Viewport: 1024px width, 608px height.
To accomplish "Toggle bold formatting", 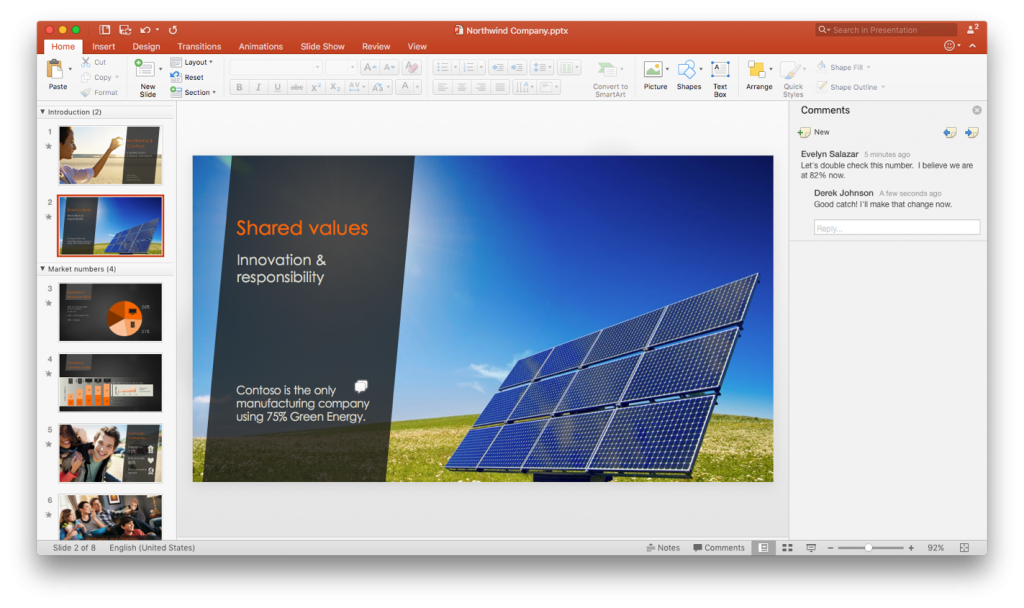I will point(238,87).
